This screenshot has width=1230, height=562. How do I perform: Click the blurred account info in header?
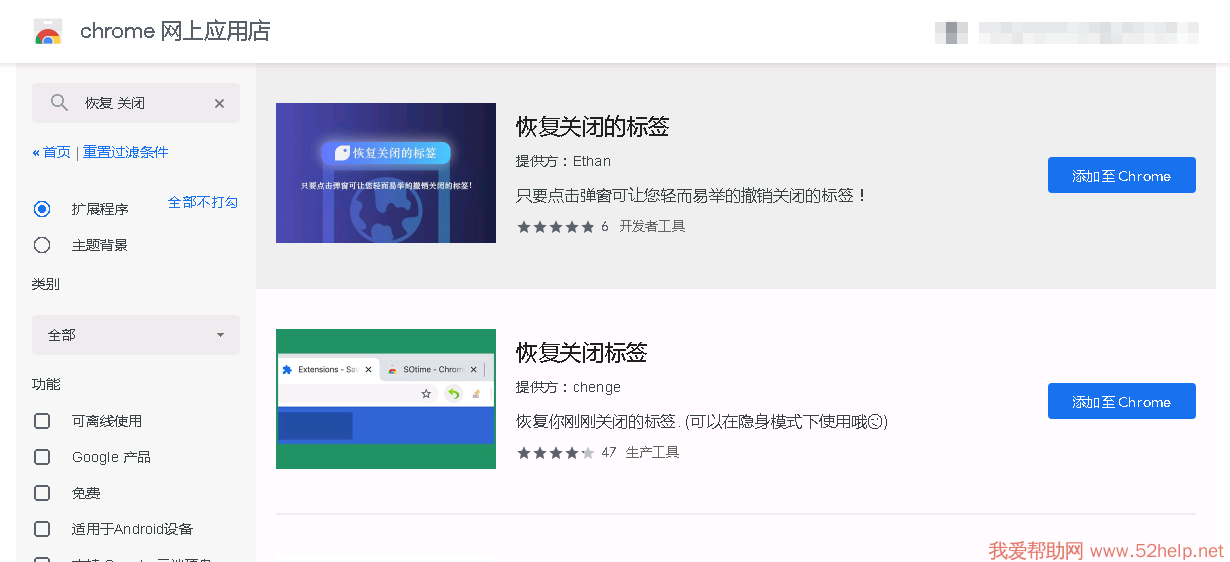coord(1066,32)
